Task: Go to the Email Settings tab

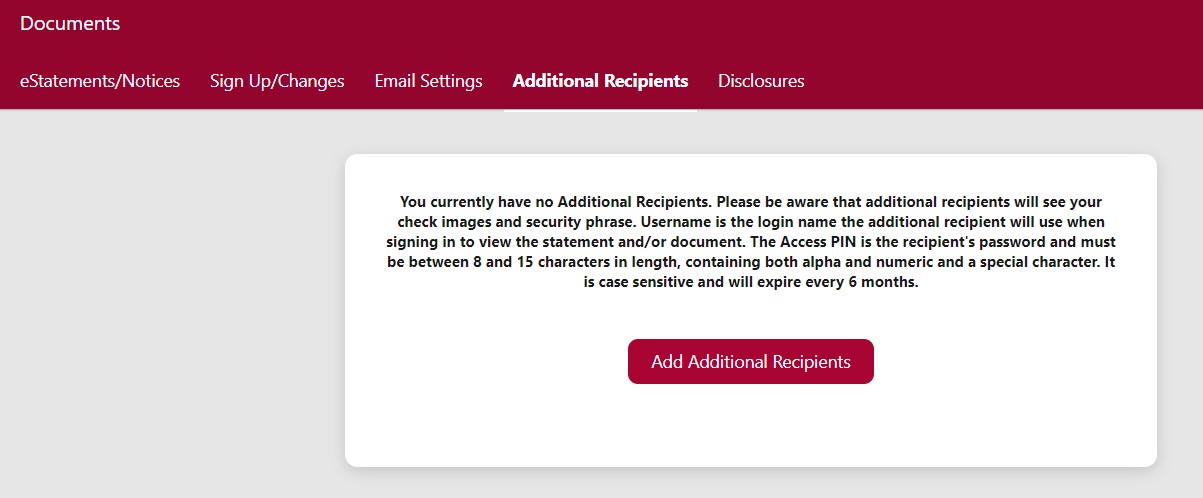Action: click(x=428, y=81)
